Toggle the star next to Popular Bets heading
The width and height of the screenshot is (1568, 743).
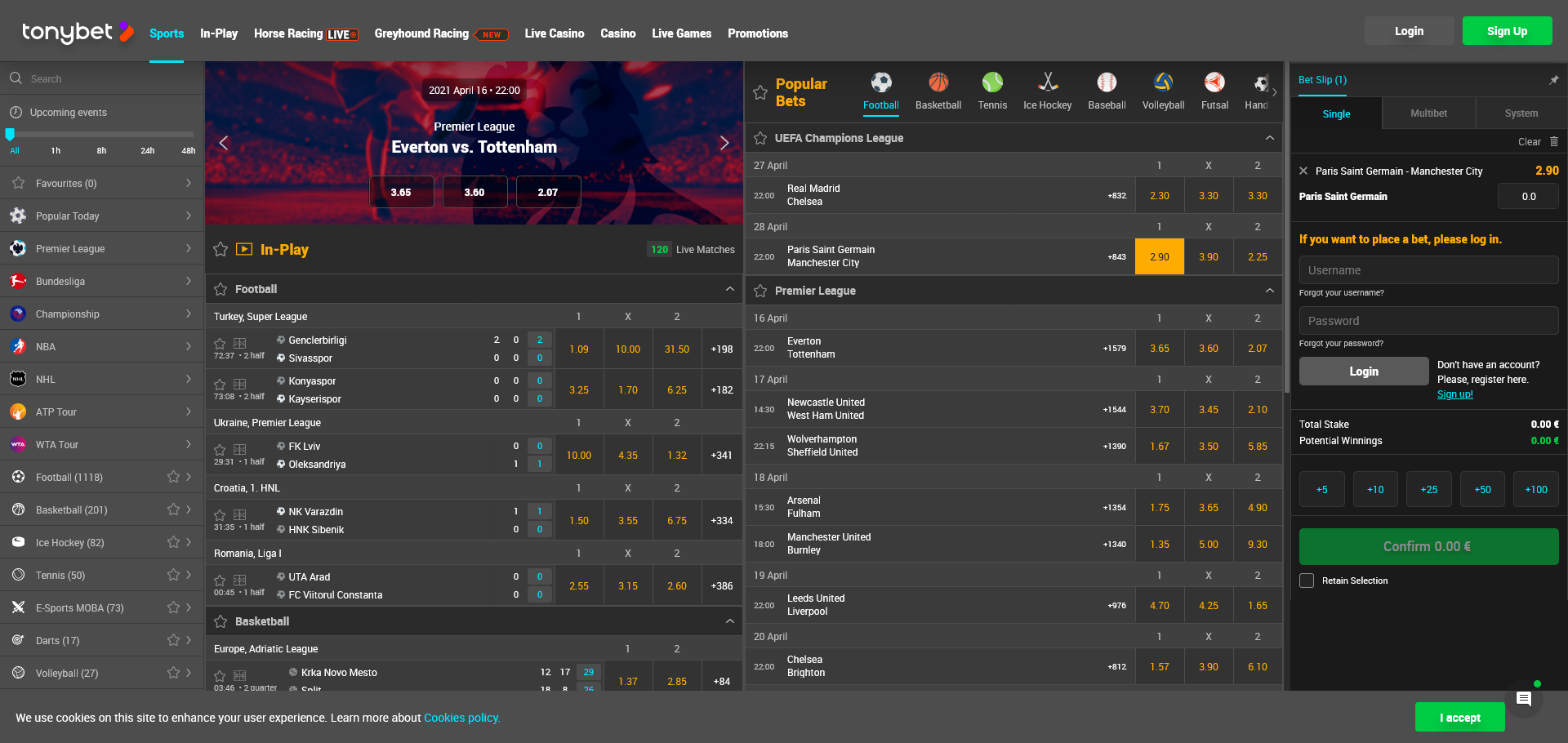click(x=760, y=92)
